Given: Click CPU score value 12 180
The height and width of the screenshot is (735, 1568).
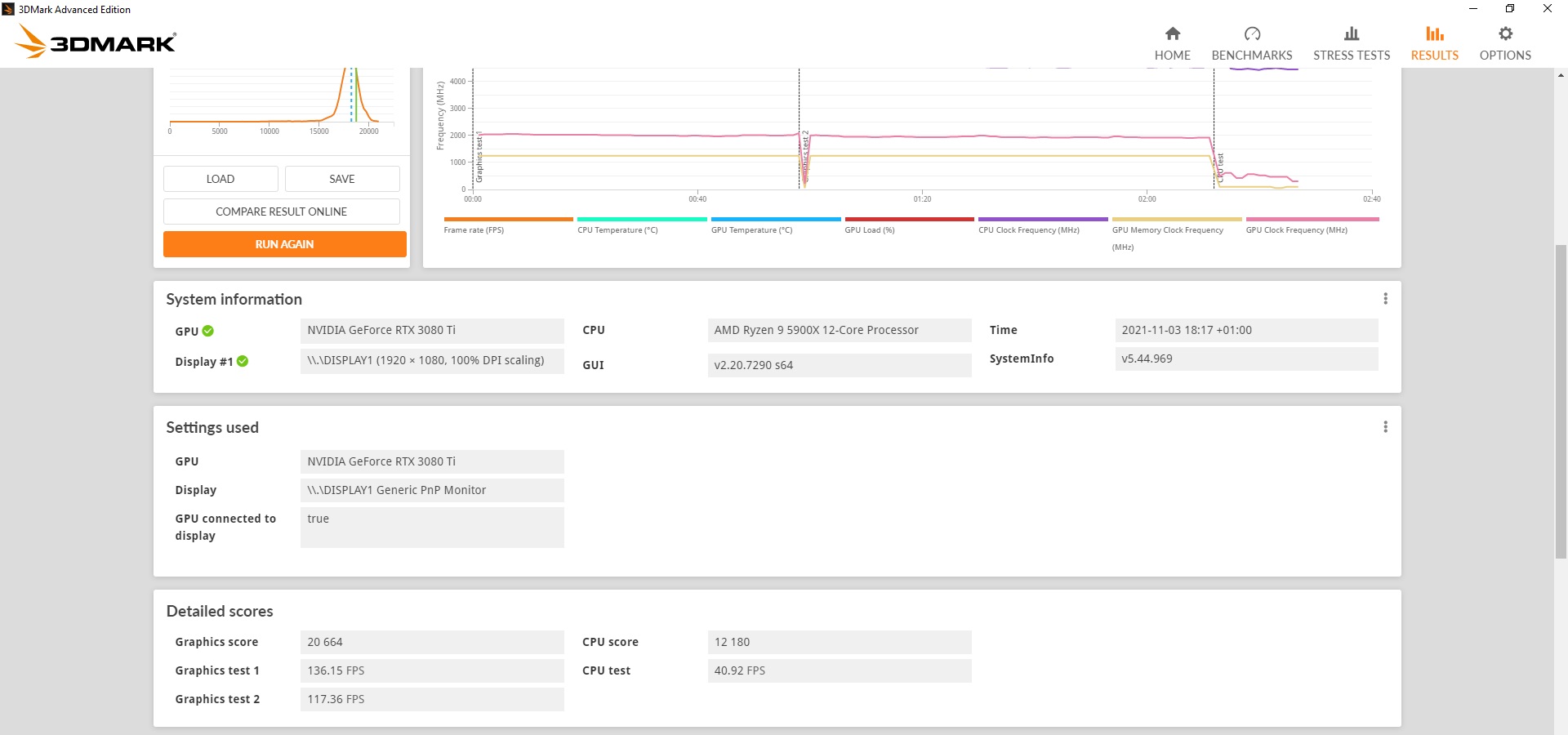Looking at the screenshot, I should tap(840, 642).
